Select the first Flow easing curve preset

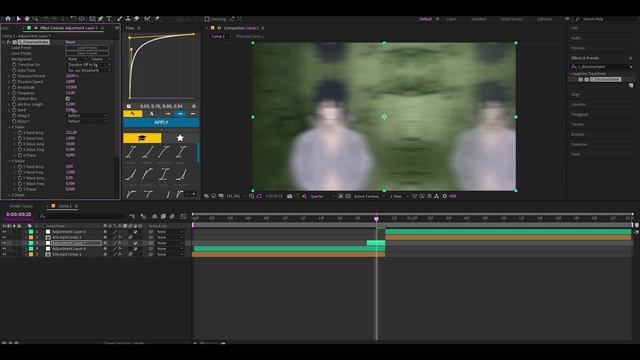click(x=131, y=152)
